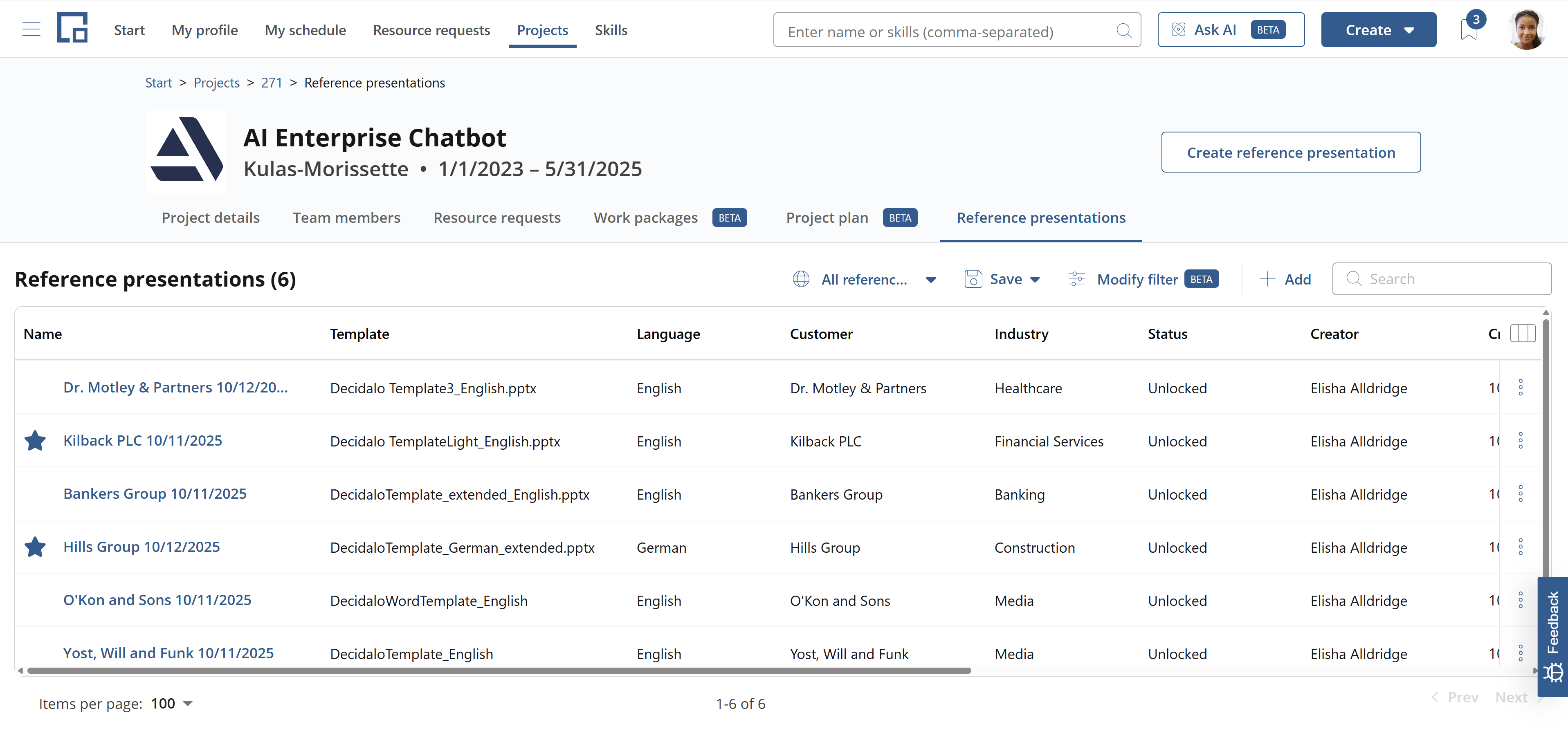1568x740 pixels.
Task: Open Projects breadcrumb link
Action: point(217,82)
